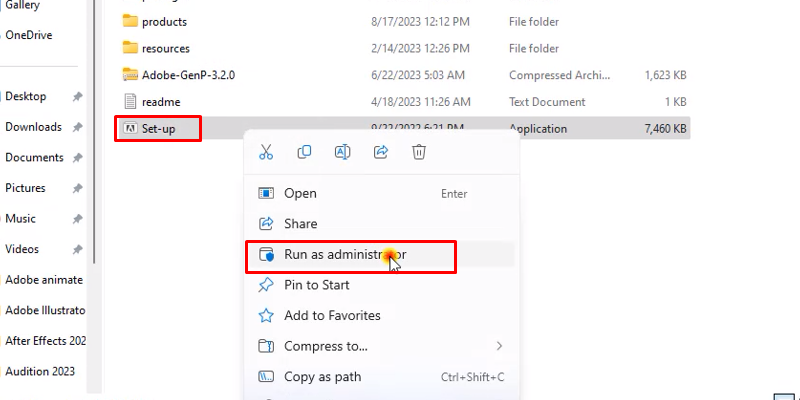
Task: Click the resources folder icon
Action: (x=131, y=48)
